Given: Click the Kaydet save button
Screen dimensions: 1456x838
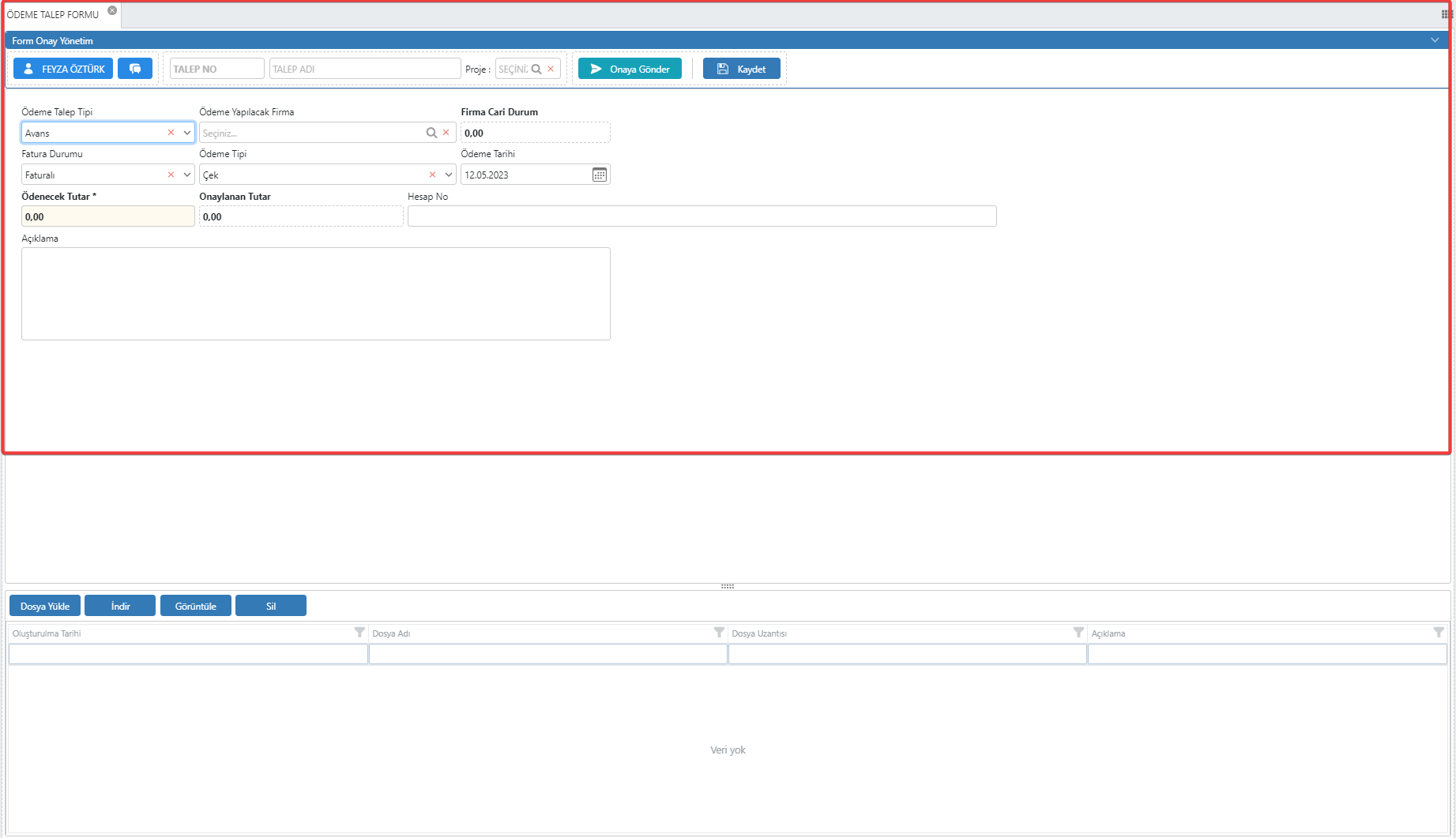Looking at the screenshot, I should click(x=741, y=69).
